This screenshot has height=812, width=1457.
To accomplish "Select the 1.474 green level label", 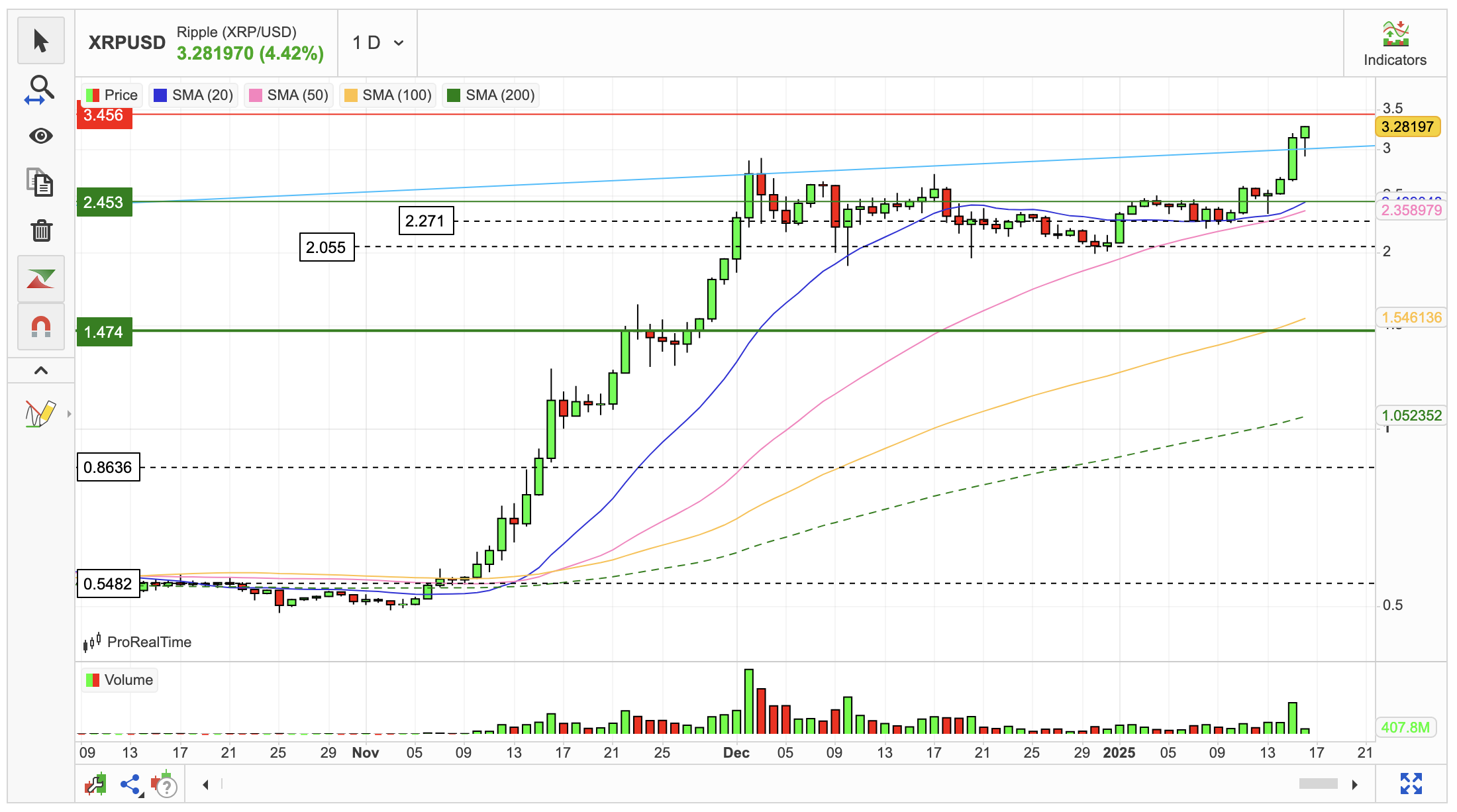I will point(105,332).
